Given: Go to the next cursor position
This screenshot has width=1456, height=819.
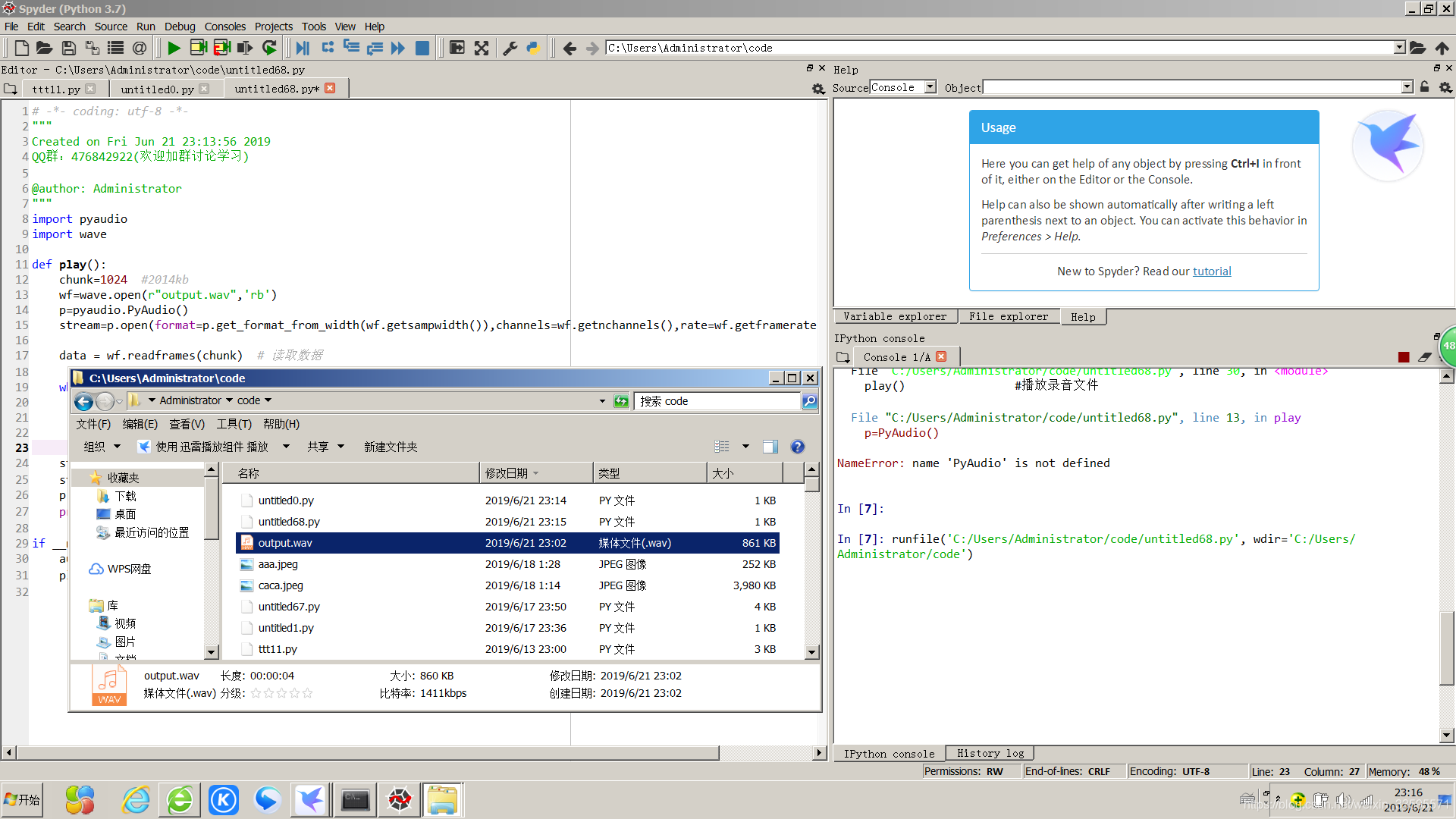Looking at the screenshot, I should (593, 48).
